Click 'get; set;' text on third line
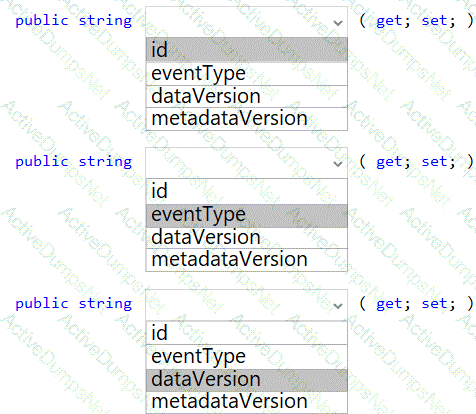Screen dimensions: 476x414 tap(416, 304)
